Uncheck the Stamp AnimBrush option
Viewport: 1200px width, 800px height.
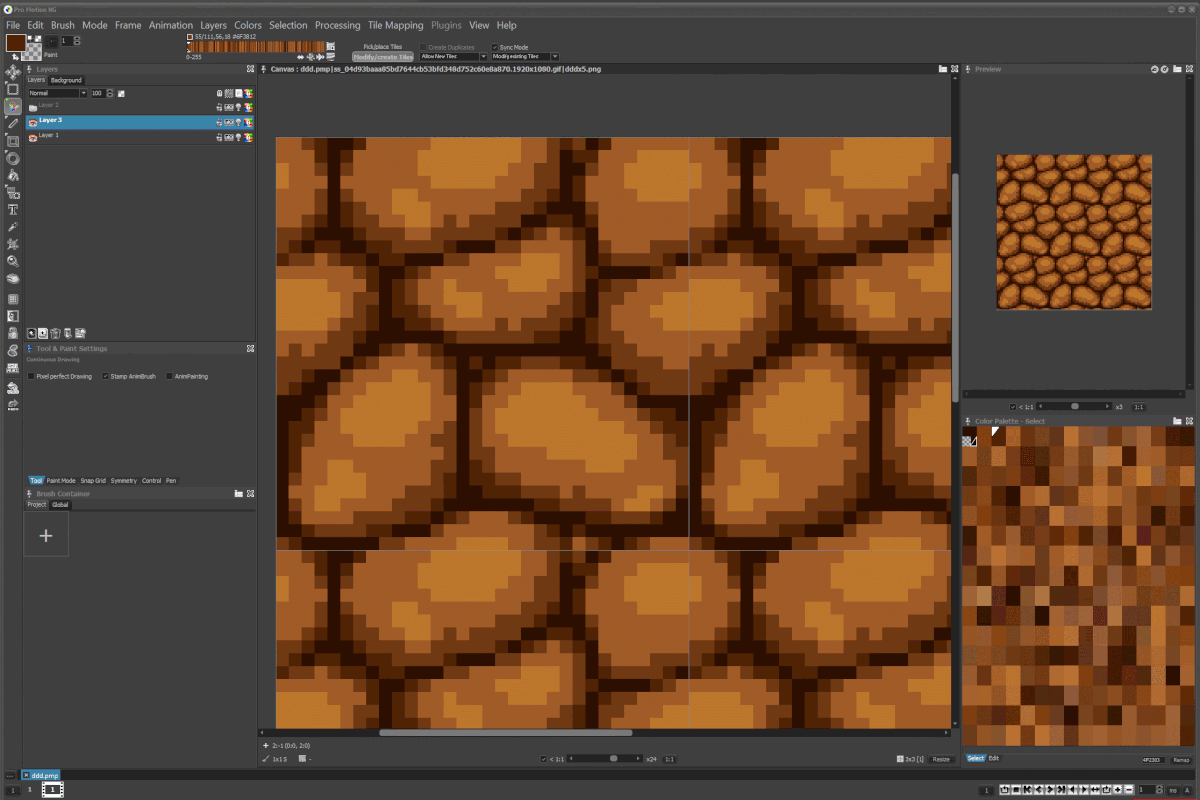pos(106,376)
